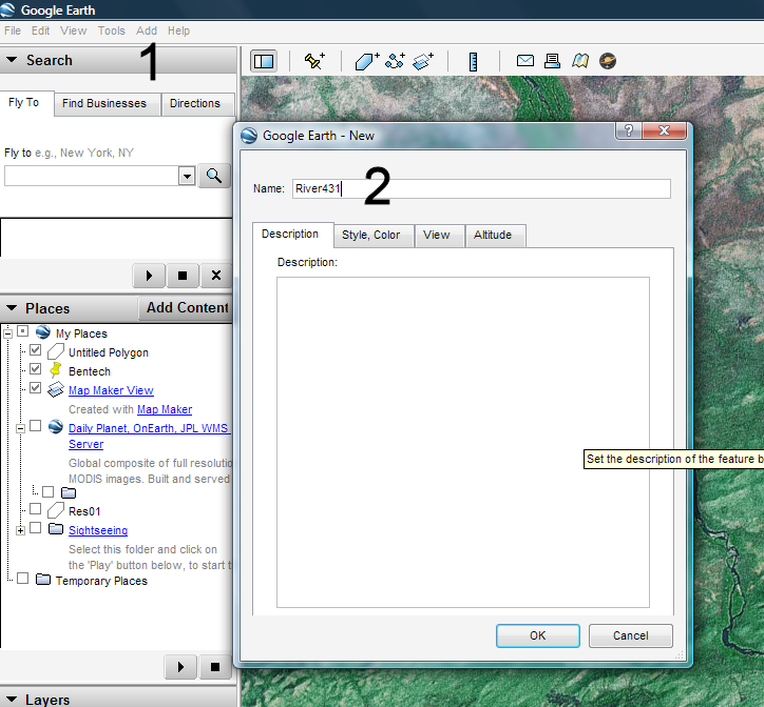Check the Sightseeing checkbox
The image size is (764, 707).
point(35,528)
